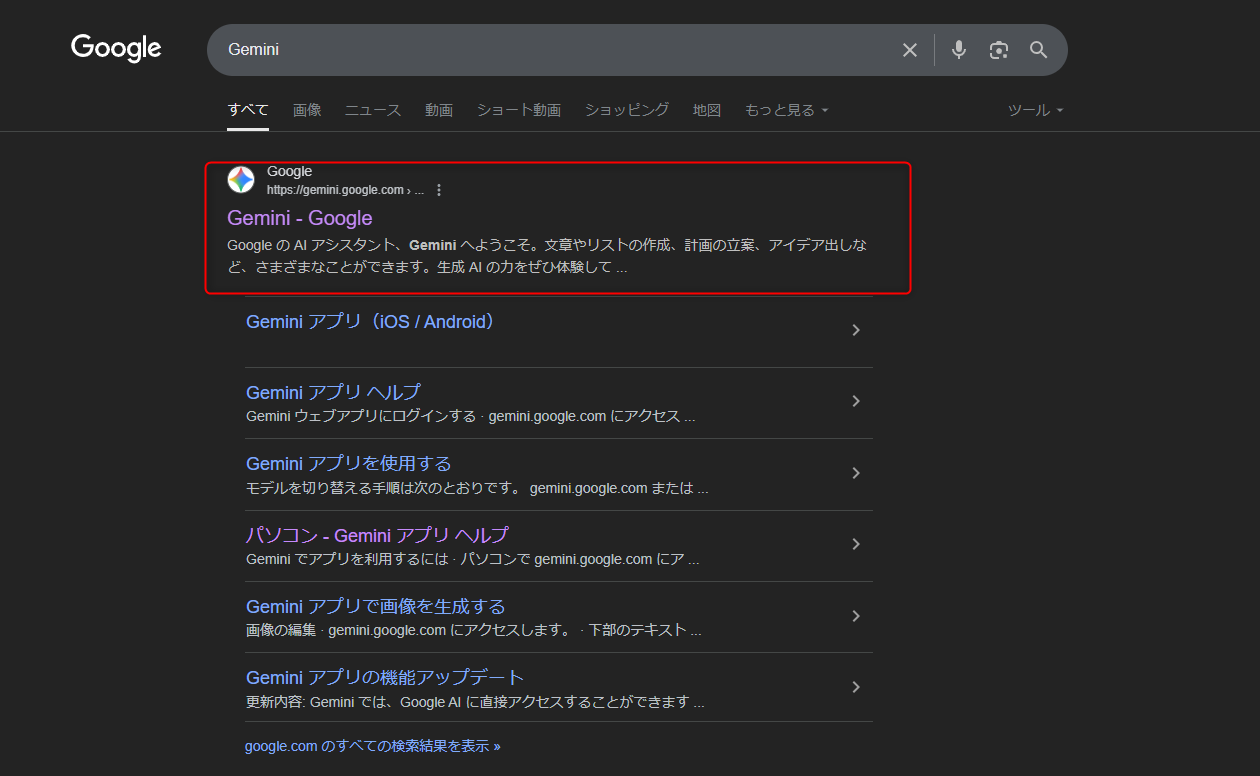
Task: Click the search magnifier icon
Action: (1038, 49)
